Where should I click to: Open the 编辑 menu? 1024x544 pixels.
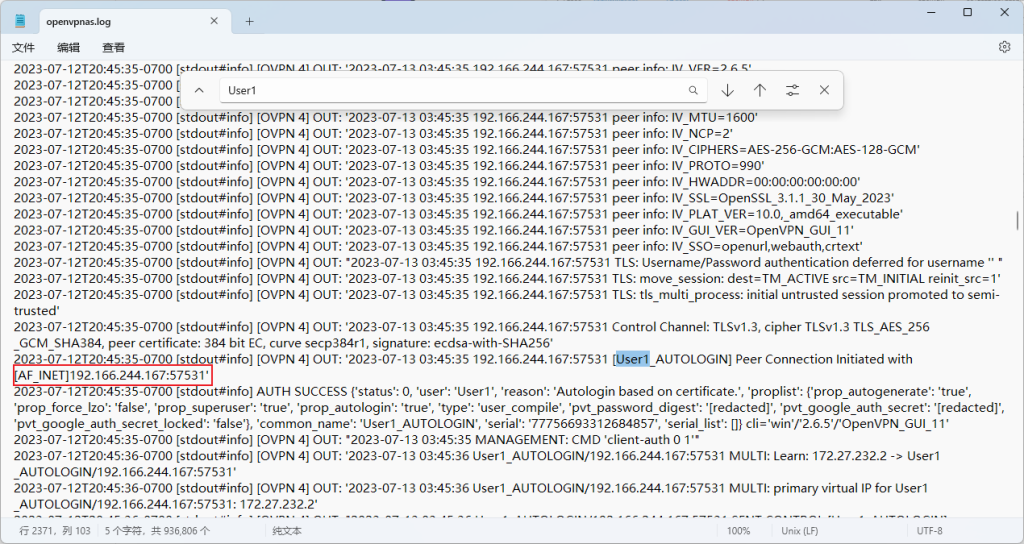[68, 47]
